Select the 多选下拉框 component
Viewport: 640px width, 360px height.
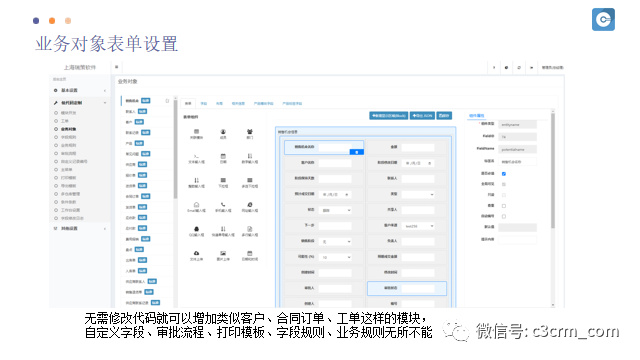249,182
